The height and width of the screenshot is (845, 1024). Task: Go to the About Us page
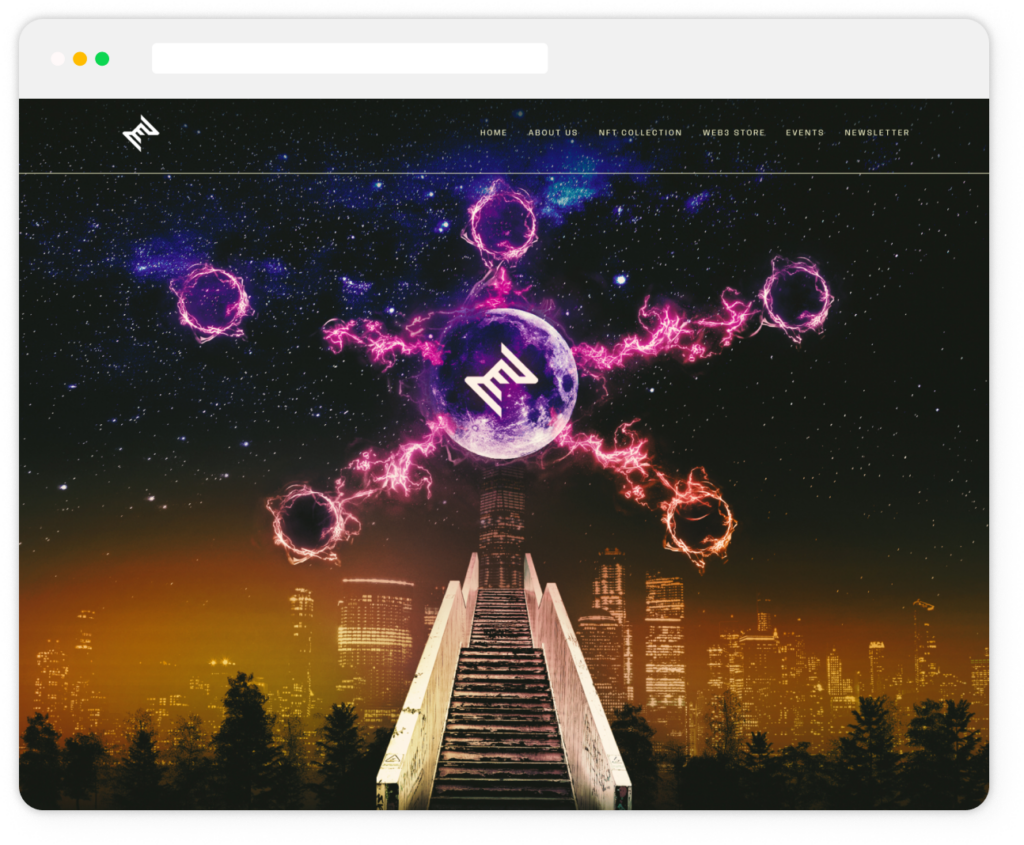point(553,133)
